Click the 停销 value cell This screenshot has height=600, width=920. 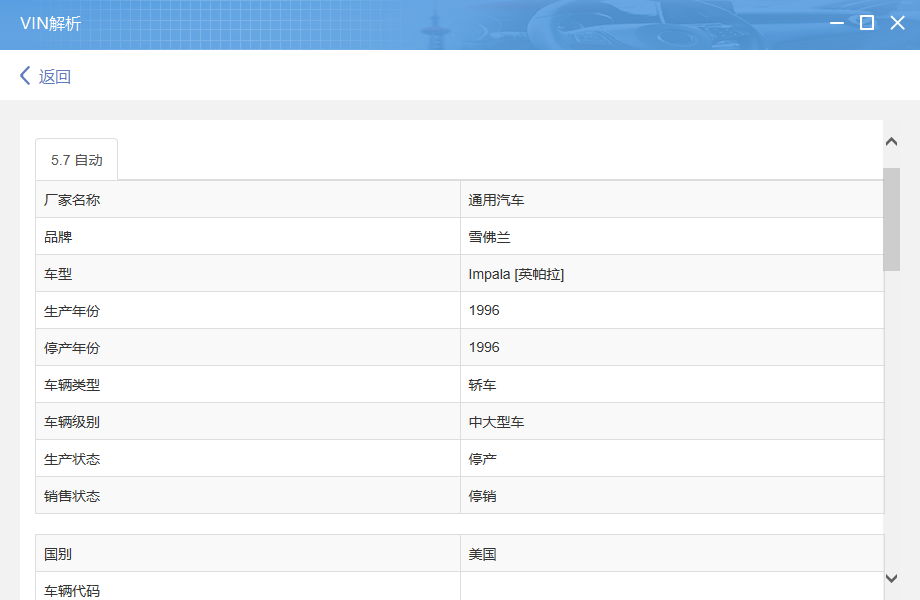(672, 495)
